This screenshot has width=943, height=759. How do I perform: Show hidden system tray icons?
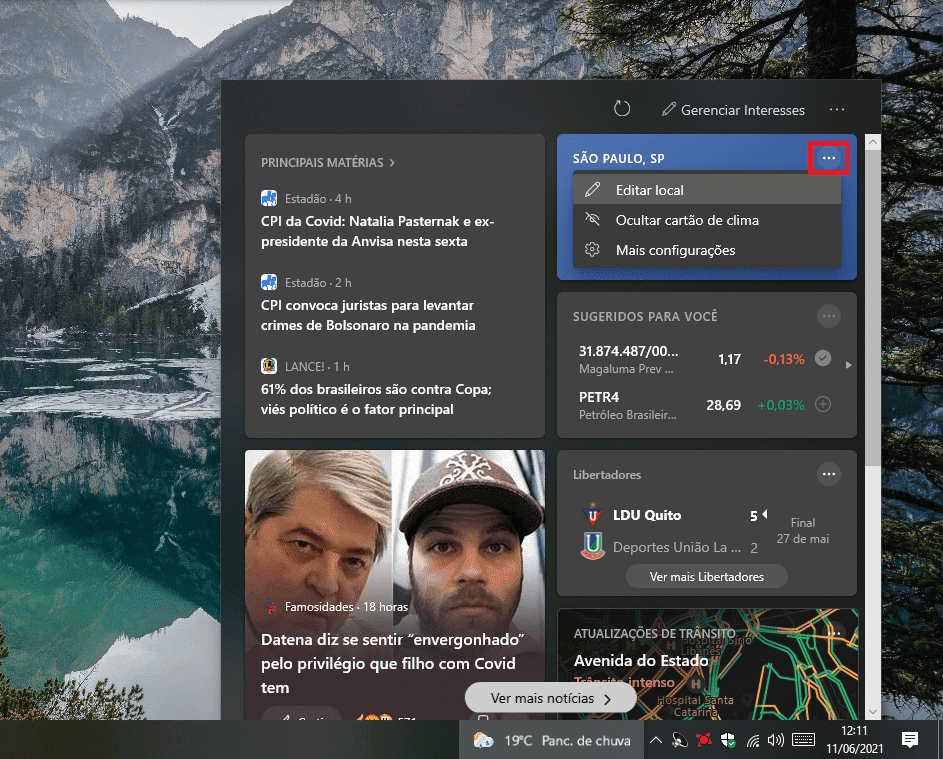coord(656,740)
